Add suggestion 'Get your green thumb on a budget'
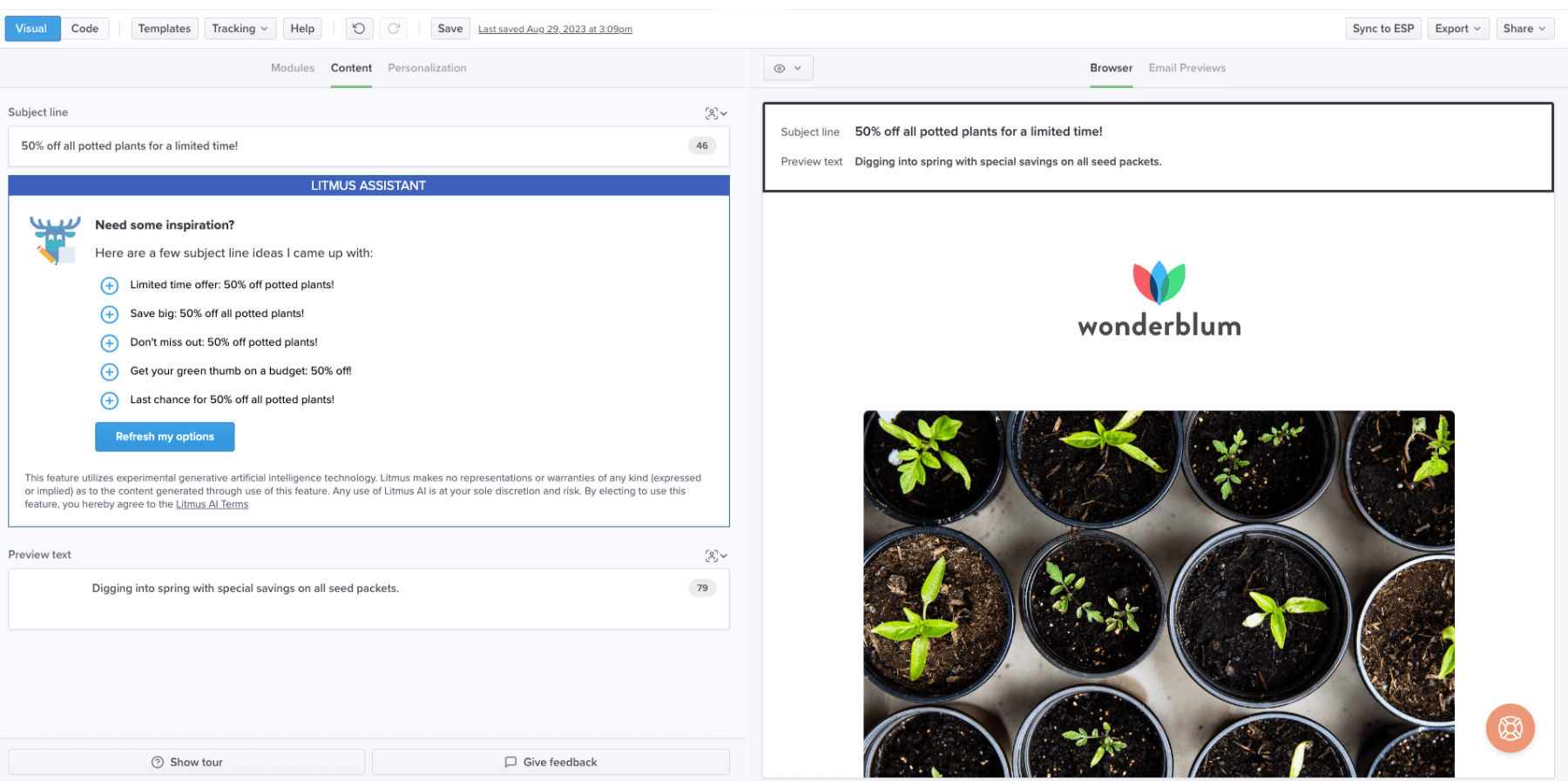This screenshot has width=1568, height=781. point(110,372)
